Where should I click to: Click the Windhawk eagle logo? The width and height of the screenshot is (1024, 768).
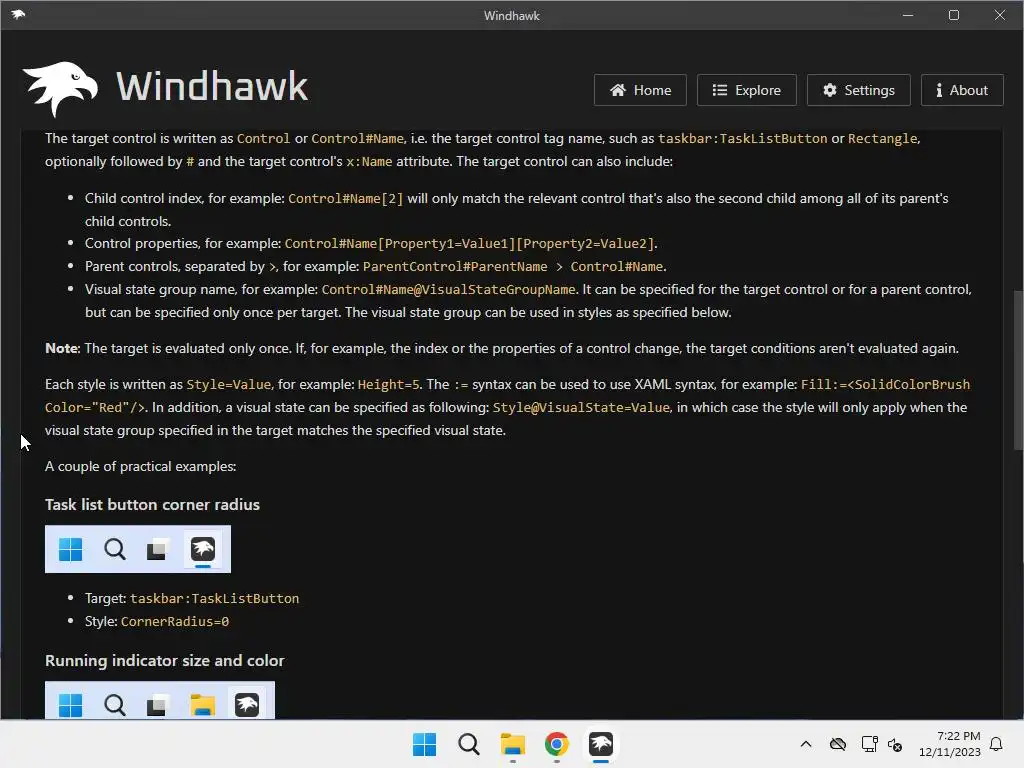[60, 88]
